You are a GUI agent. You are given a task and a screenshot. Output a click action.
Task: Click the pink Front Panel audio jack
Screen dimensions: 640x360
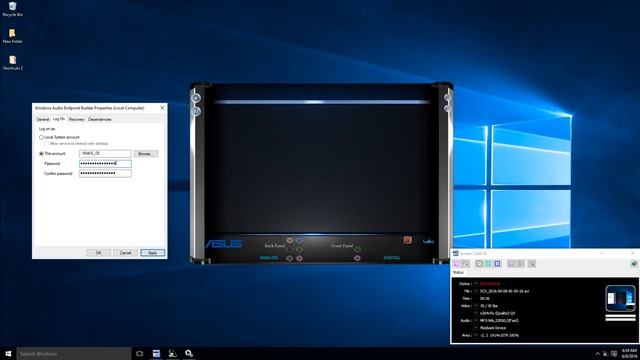(x=357, y=258)
